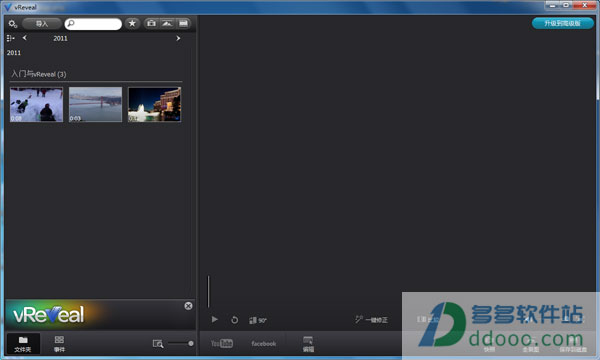Toggle the photos landscape filter
The image size is (600, 360).
click(167, 24)
